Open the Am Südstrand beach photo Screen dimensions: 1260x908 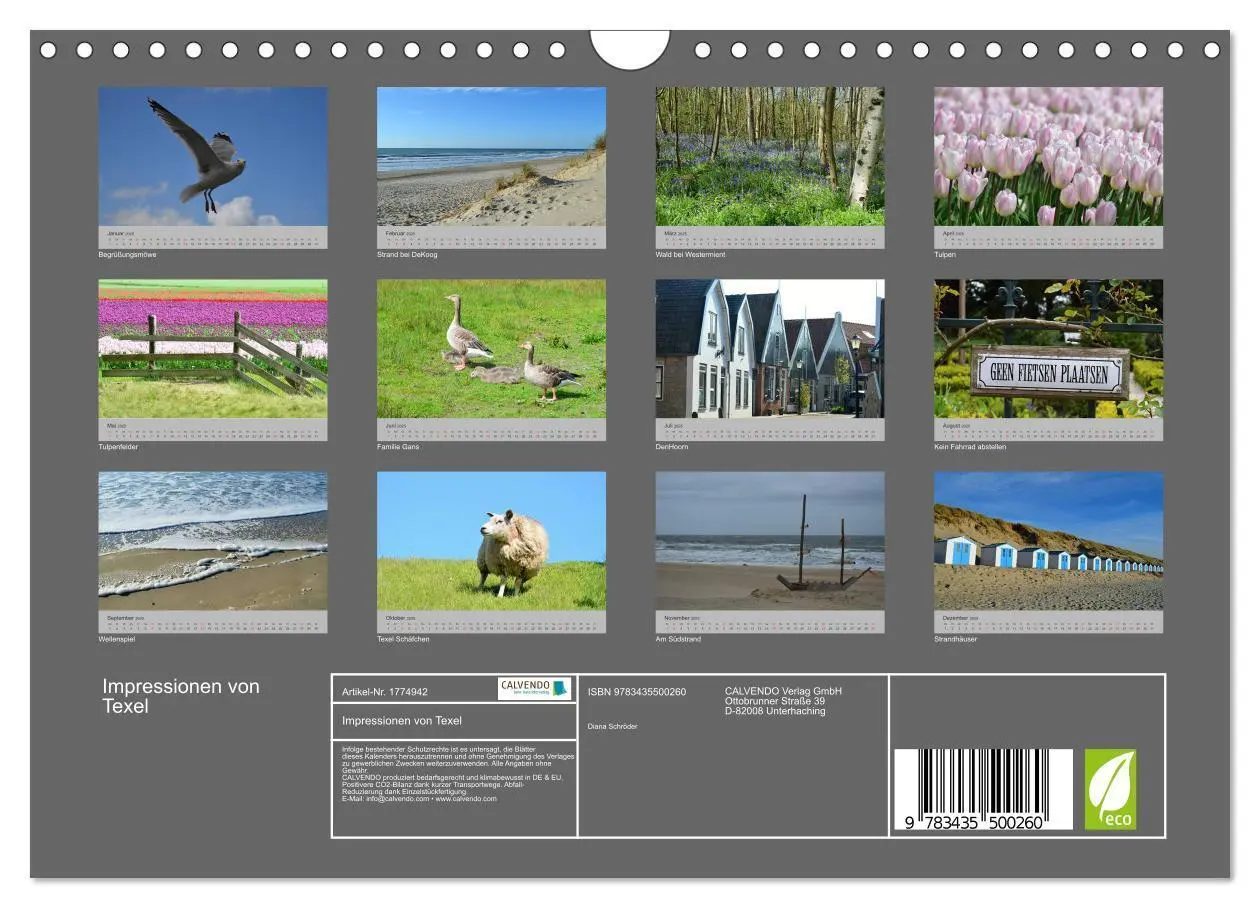click(x=770, y=541)
